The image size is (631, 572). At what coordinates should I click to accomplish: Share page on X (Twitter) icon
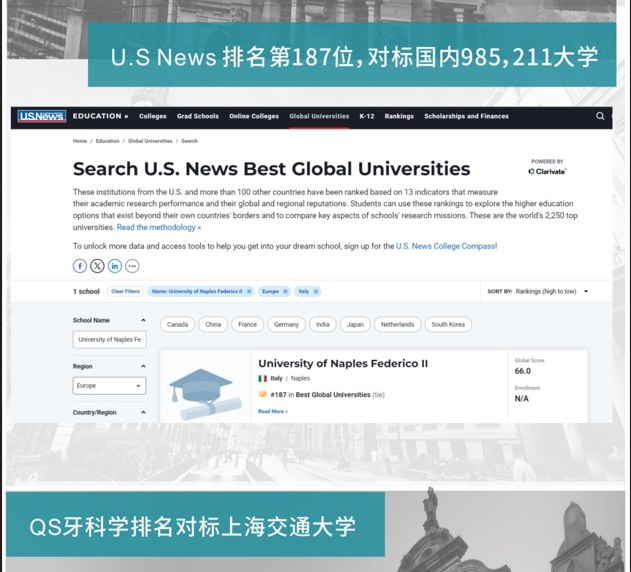[x=97, y=266]
